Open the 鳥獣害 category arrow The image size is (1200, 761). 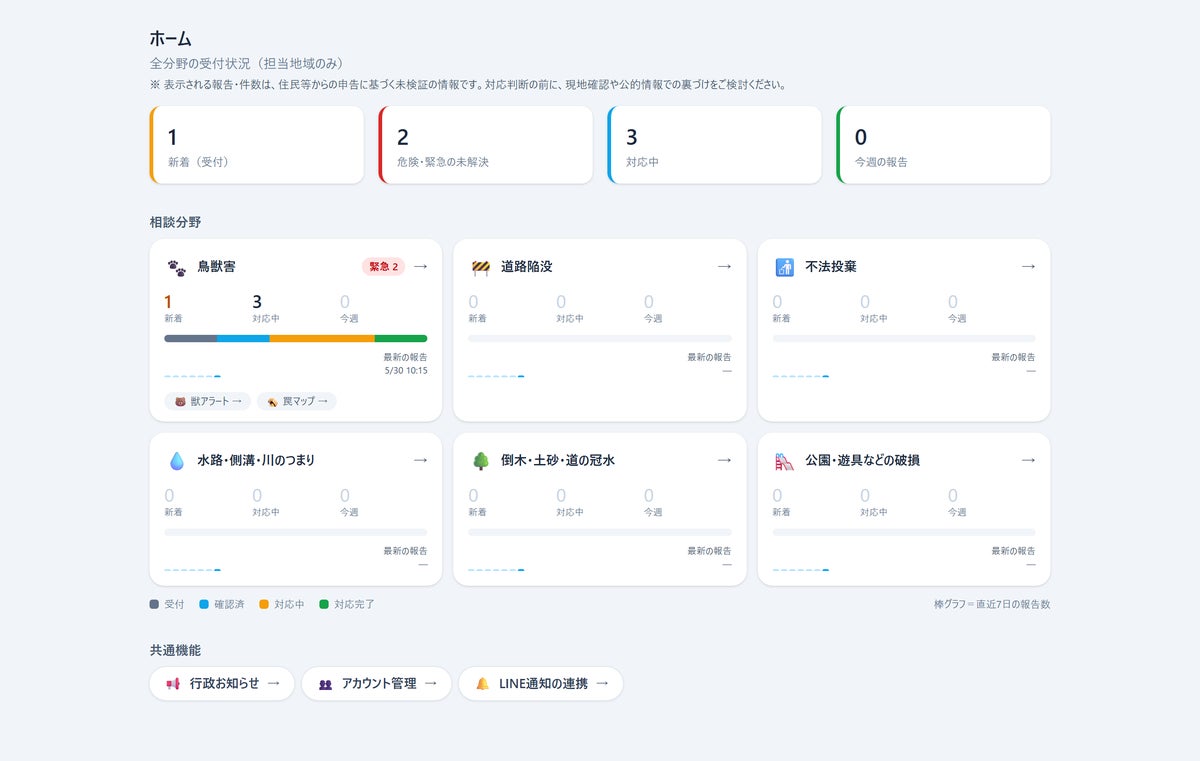pyautogui.click(x=420, y=266)
